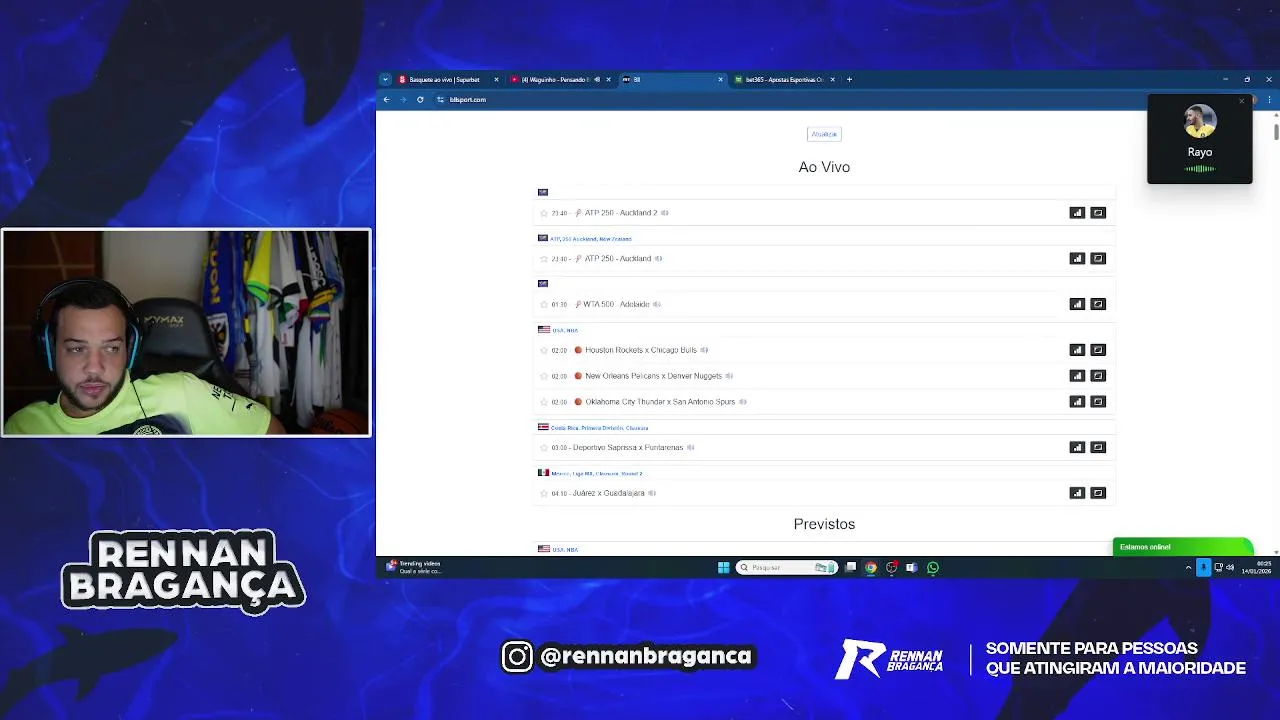Open scoreboard icon for Houston Rockets x Chicago Bulls
Viewport: 1280px width, 720px height.
click(1098, 350)
